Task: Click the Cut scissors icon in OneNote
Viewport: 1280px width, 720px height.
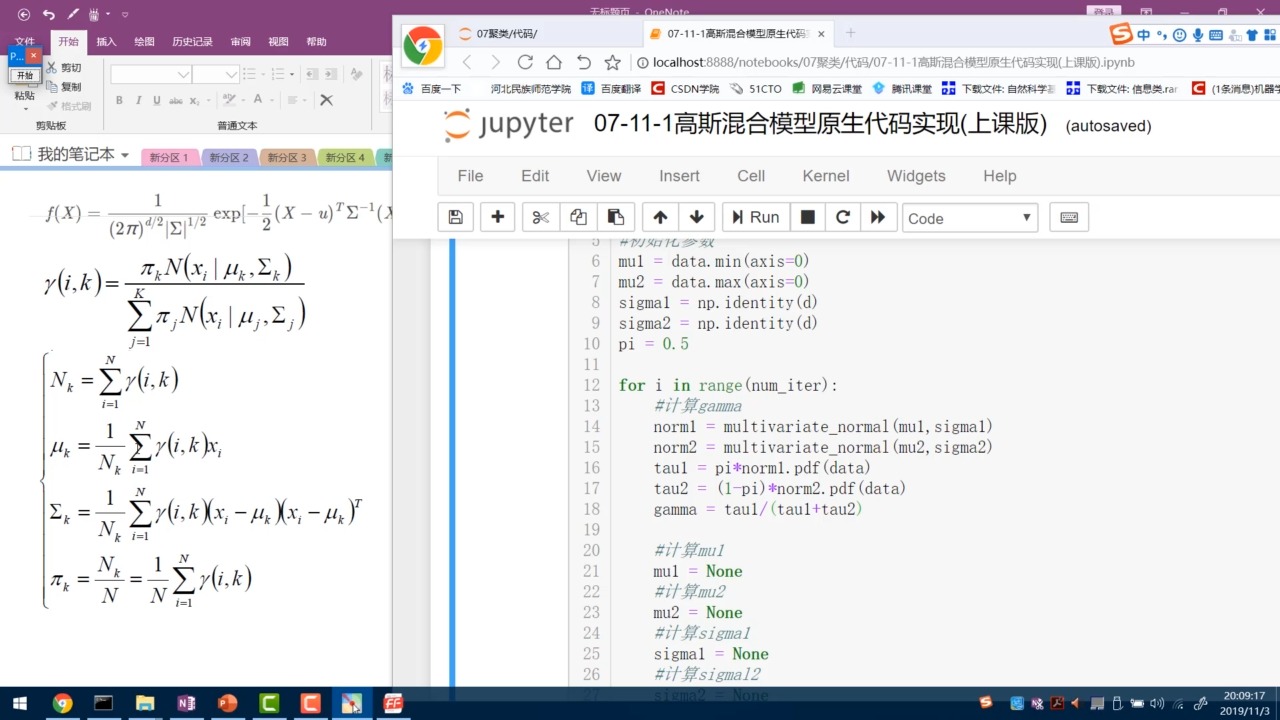Action: coord(52,67)
